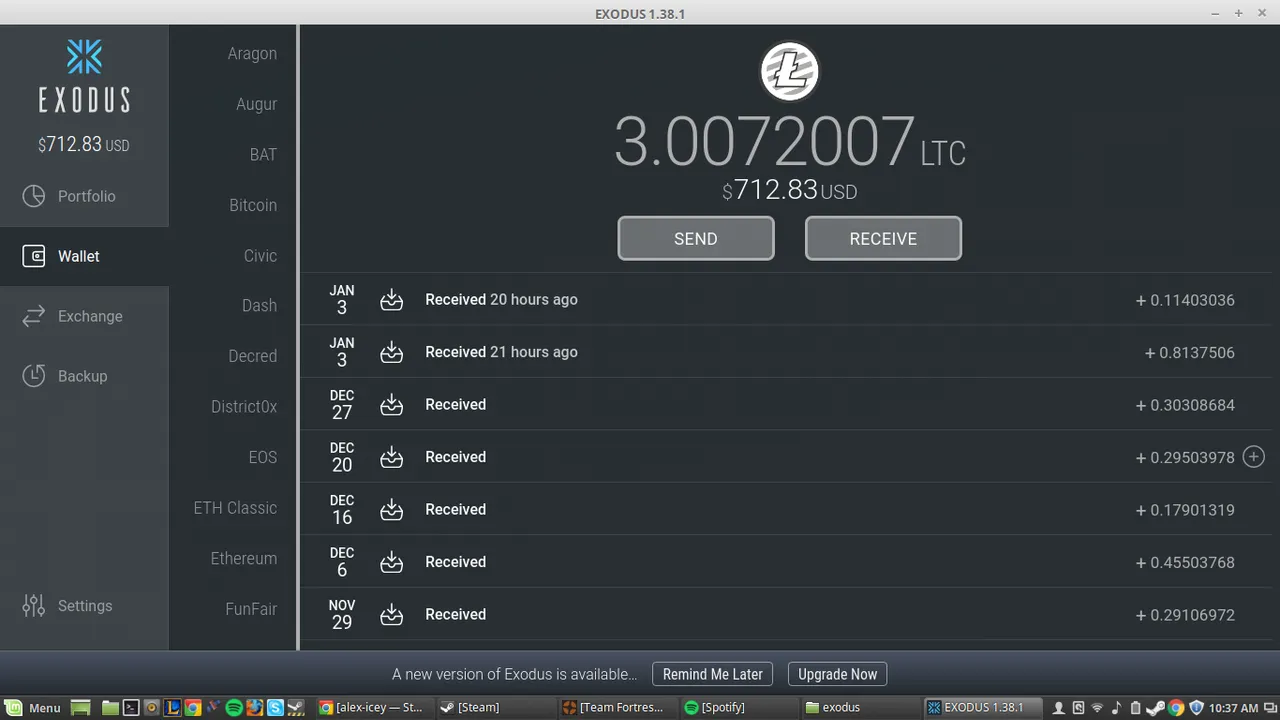Select Augur in asset list

point(256,104)
